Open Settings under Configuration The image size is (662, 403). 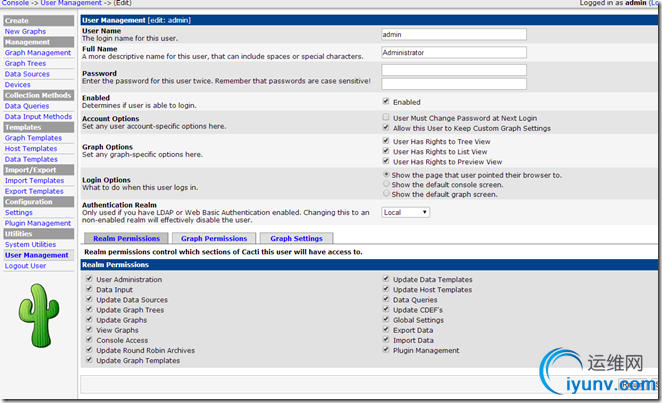19,213
